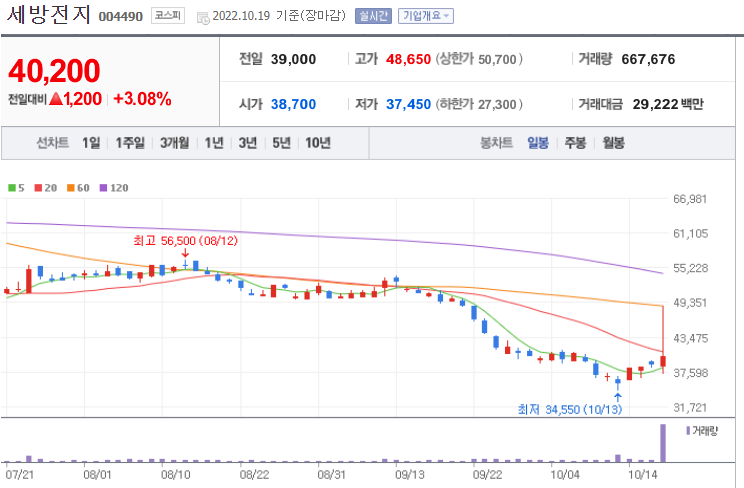The height and width of the screenshot is (488, 744).
Task: Select the 월봉 monthly candle chart
Action: tap(614, 142)
